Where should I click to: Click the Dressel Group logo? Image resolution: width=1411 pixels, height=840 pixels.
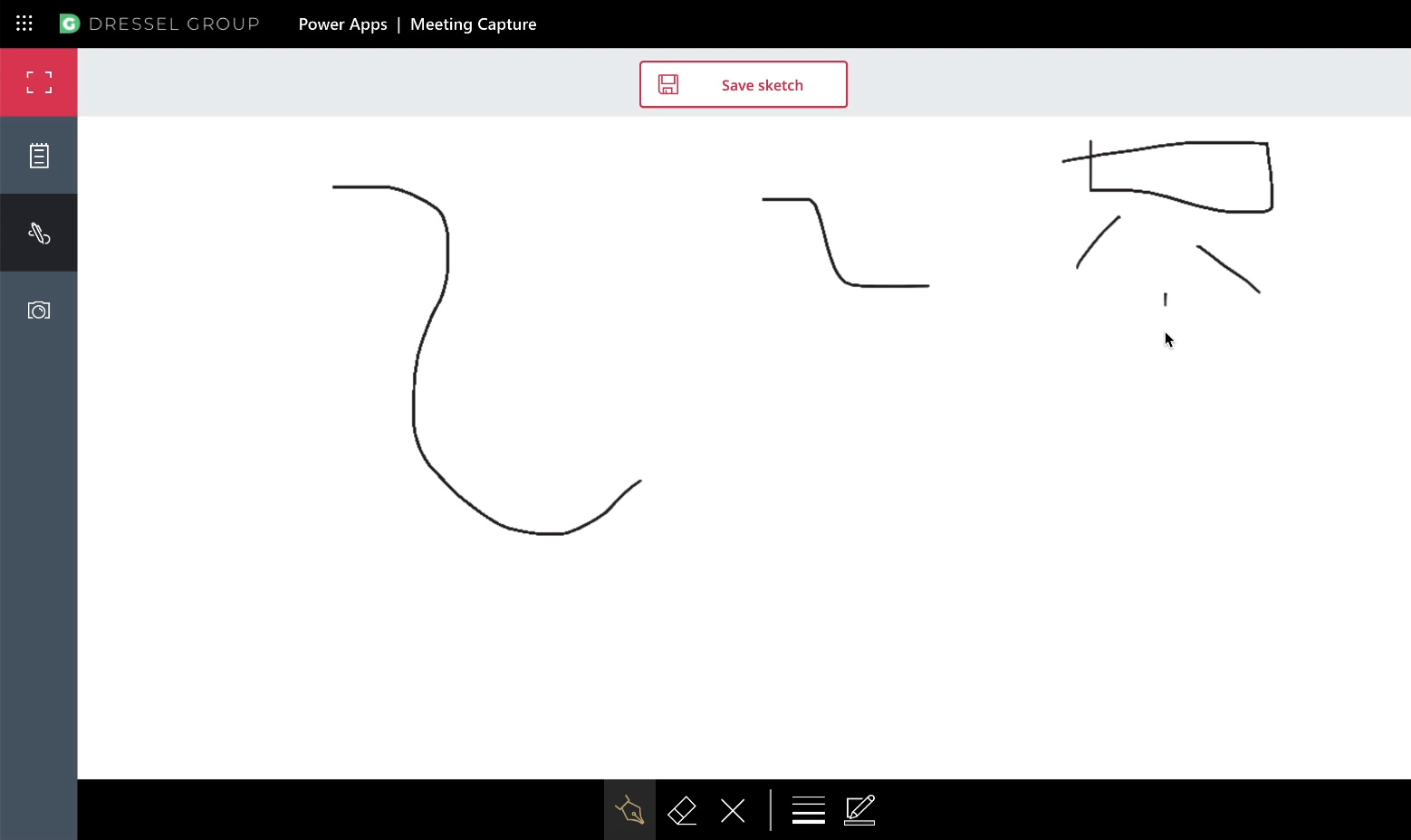(x=159, y=24)
